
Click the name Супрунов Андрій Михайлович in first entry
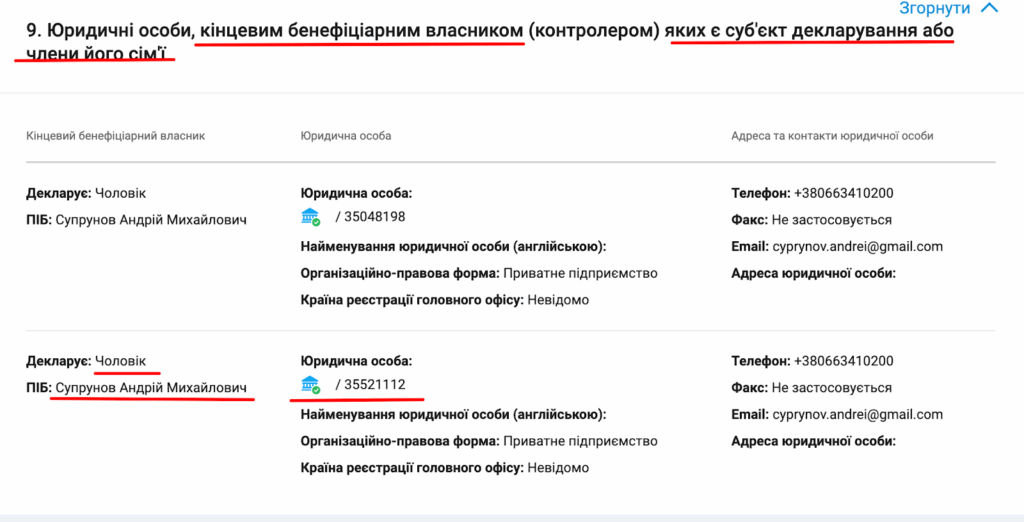click(x=151, y=220)
